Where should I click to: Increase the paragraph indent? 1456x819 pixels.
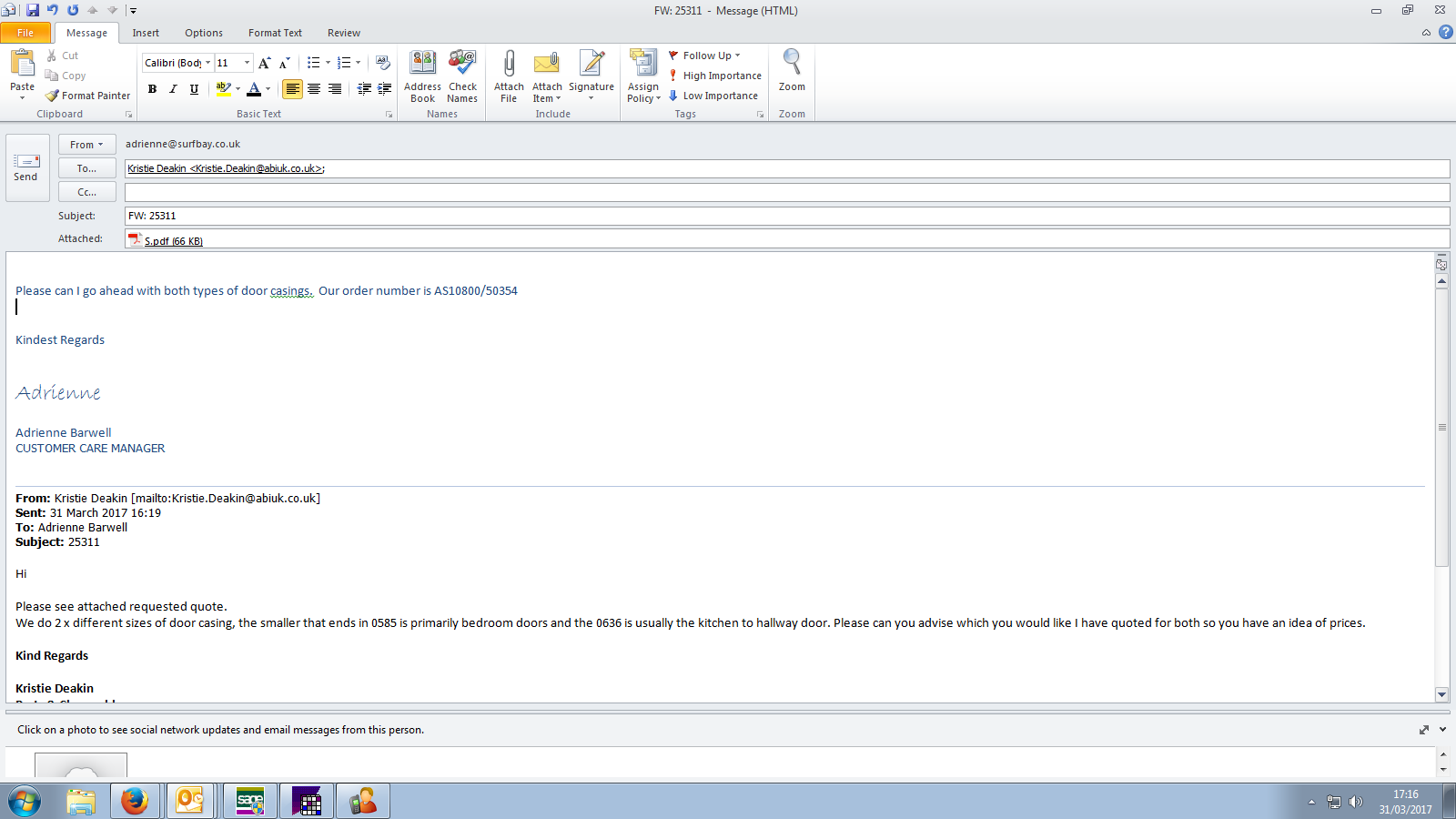pyautogui.click(x=384, y=88)
